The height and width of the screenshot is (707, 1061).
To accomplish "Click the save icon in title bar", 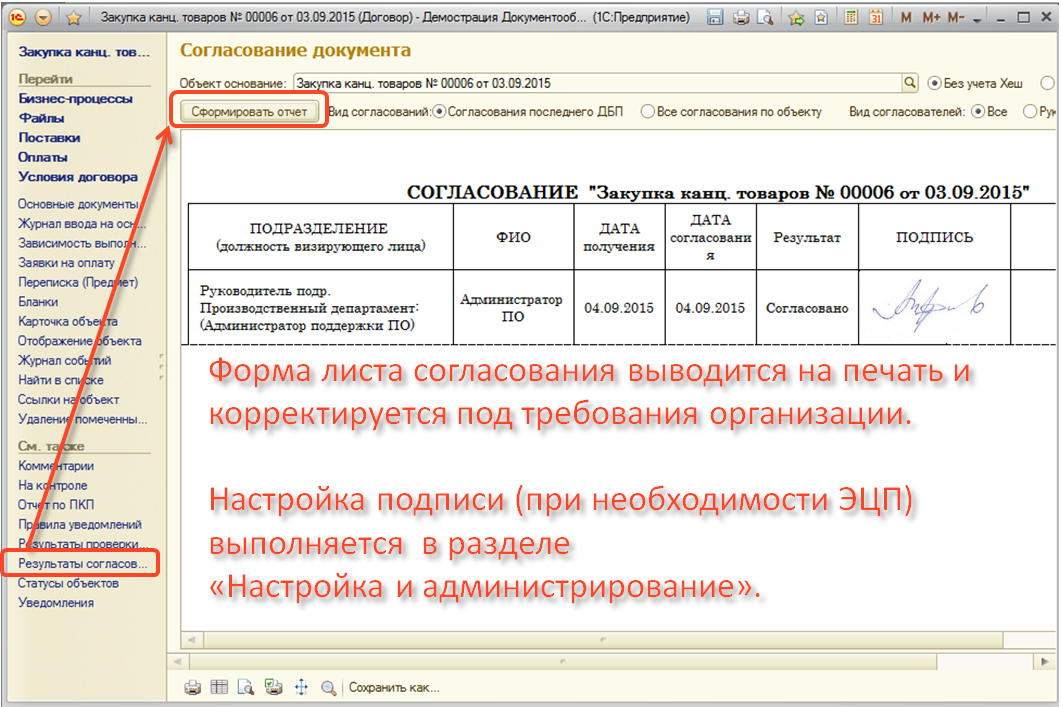I will coord(715,18).
